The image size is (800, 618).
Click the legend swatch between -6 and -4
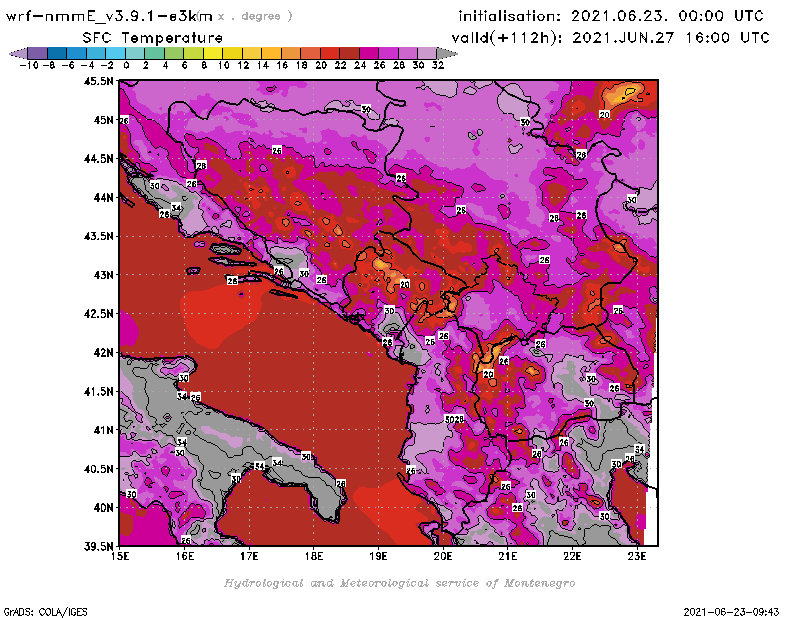tap(77, 53)
